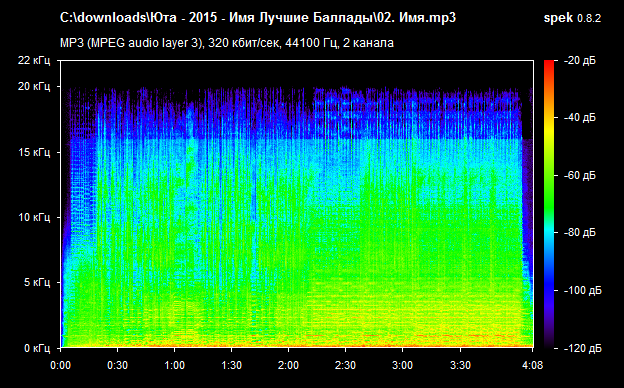
Task: Click the file path title text
Action: tap(258, 18)
